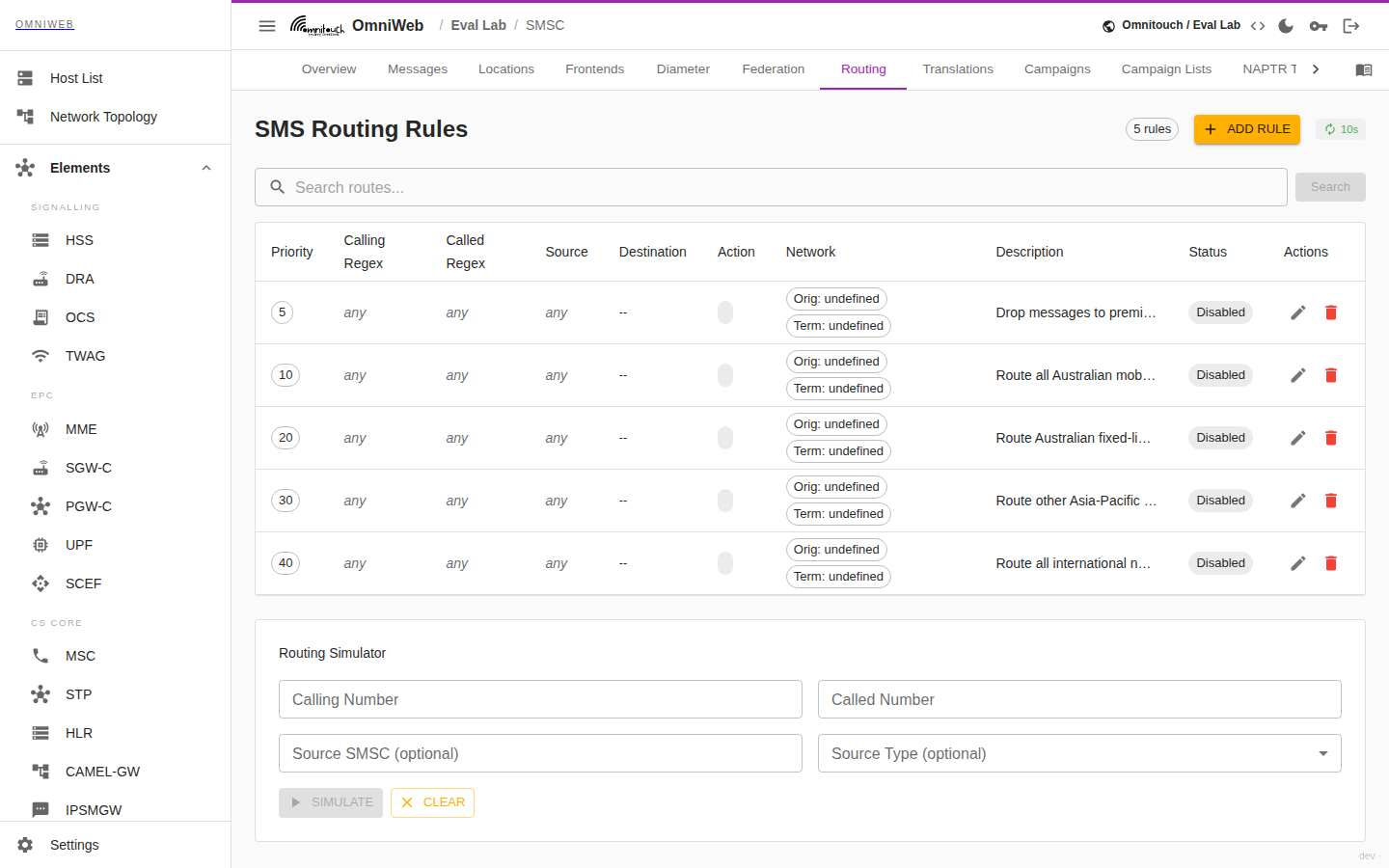Select MME element in sidebar
Image resolution: width=1389 pixels, height=868 pixels.
click(115, 429)
